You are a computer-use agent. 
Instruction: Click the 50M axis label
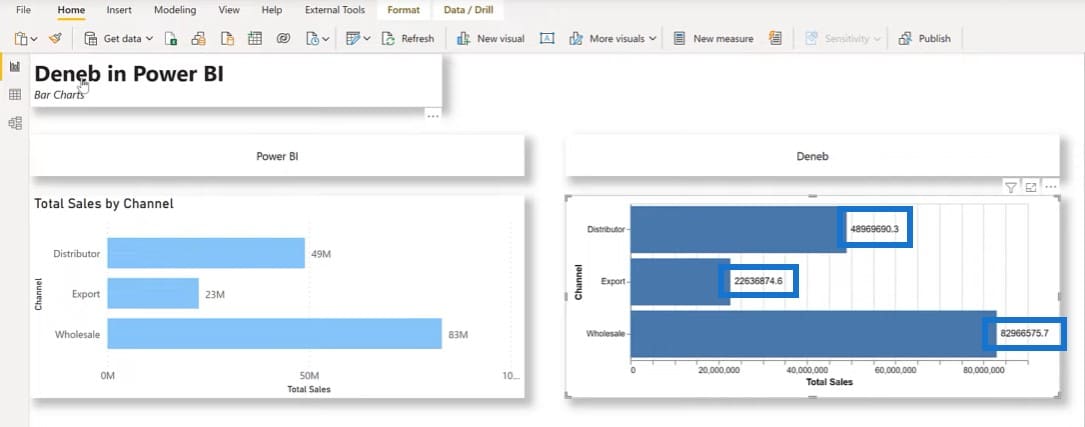click(x=309, y=376)
